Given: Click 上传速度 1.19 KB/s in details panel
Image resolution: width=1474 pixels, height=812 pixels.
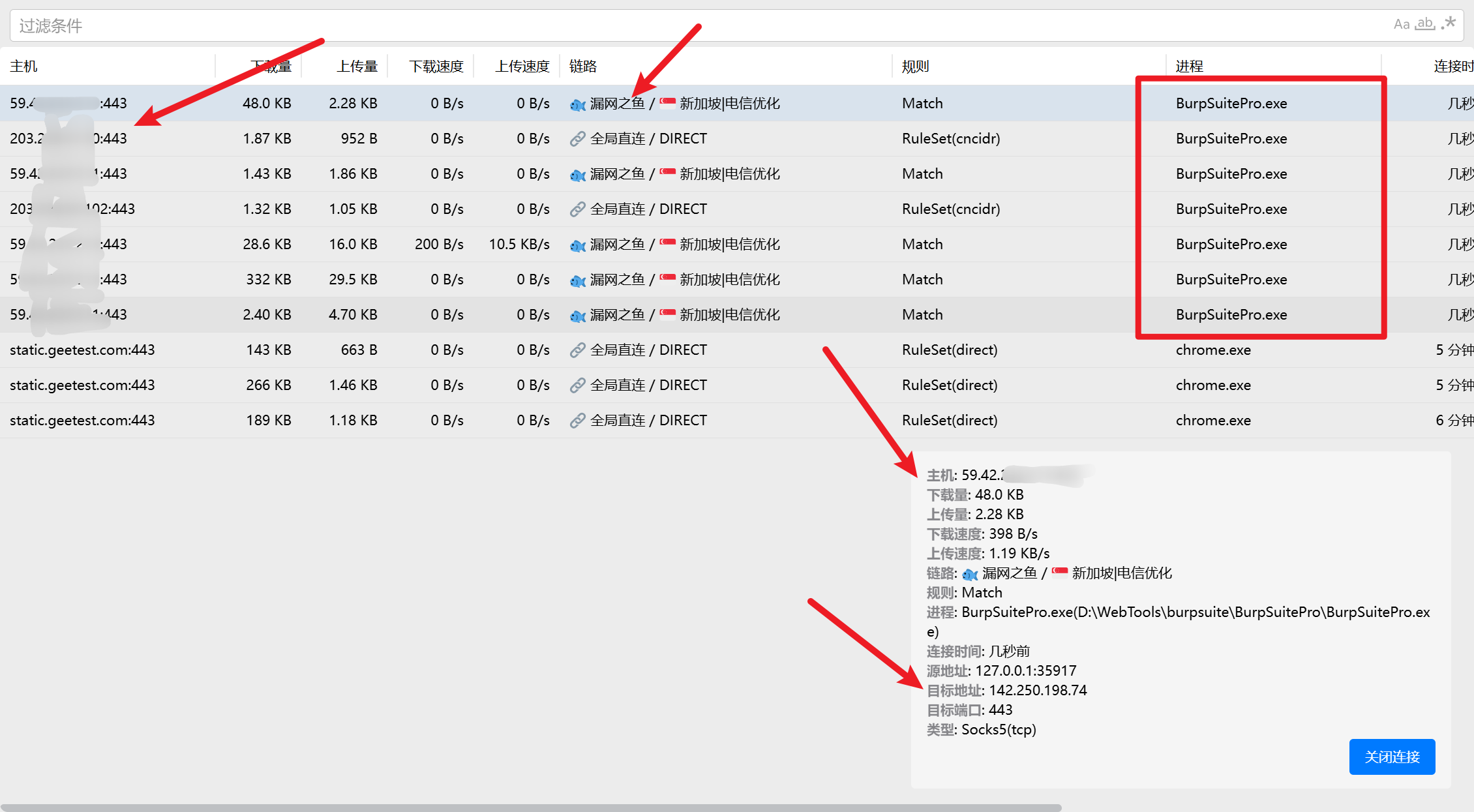Looking at the screenshot, I should pyautogui.click(x=988, y=553).
